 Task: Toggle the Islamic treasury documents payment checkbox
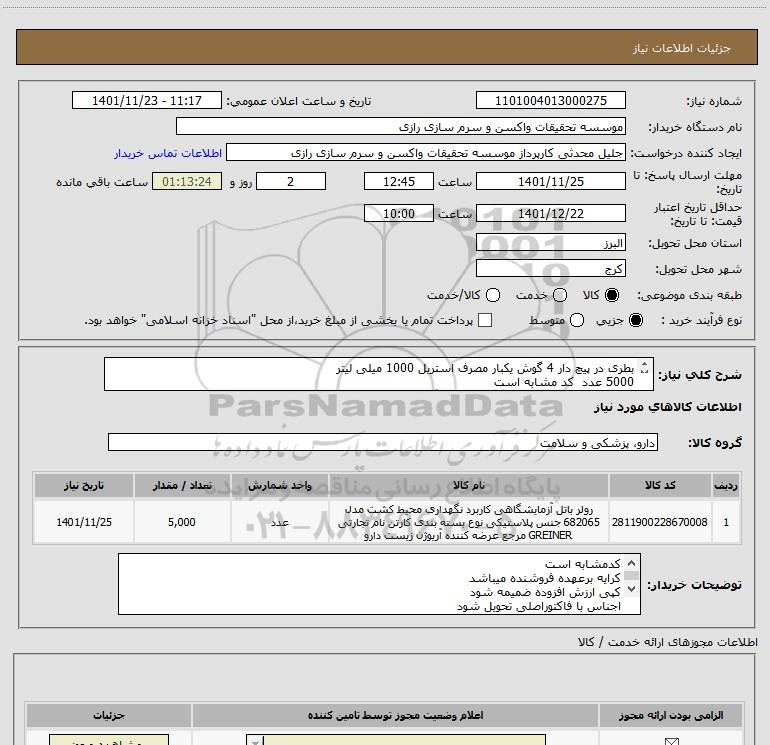[x=485, y=320]
